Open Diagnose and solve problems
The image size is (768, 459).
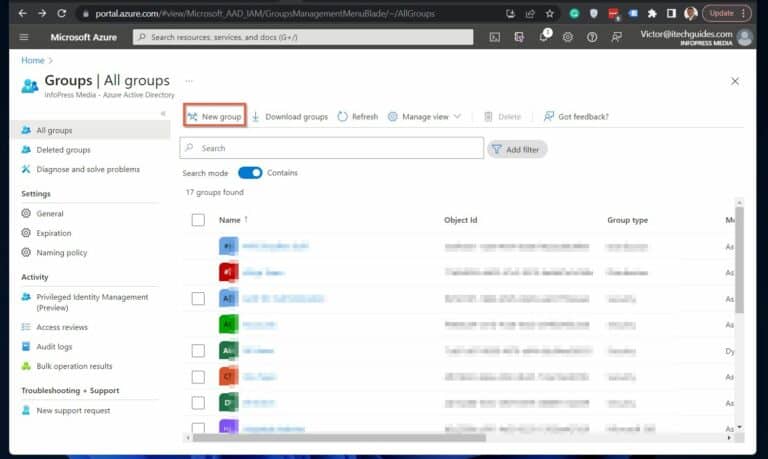(x=88, y=169)
